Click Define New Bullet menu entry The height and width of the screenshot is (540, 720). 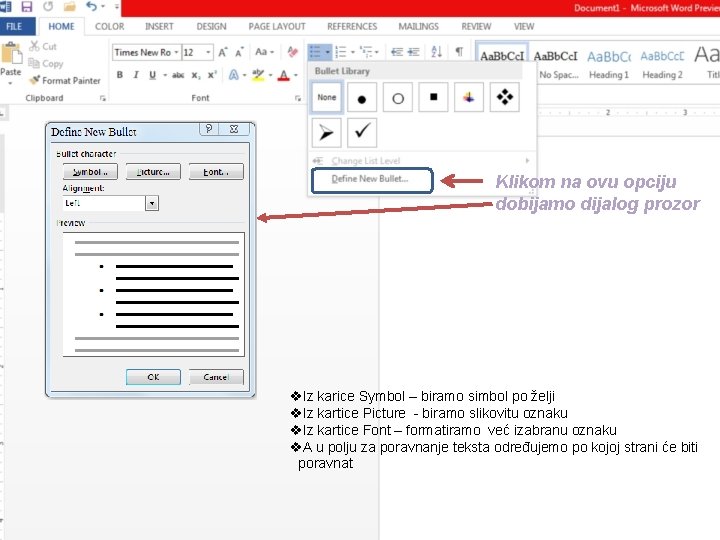pyautogui.click(x=372, y=180)
